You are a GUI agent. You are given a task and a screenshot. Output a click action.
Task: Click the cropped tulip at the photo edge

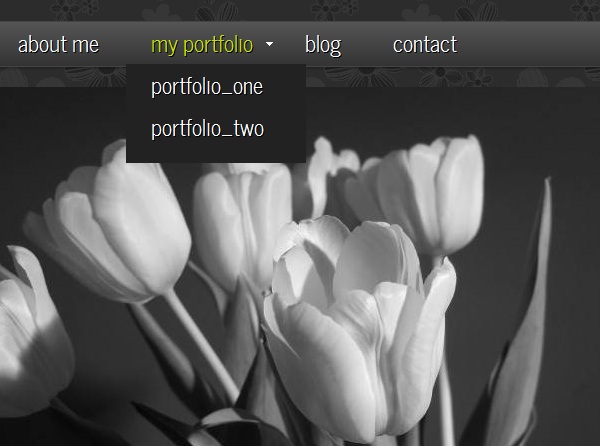(33, 333)
